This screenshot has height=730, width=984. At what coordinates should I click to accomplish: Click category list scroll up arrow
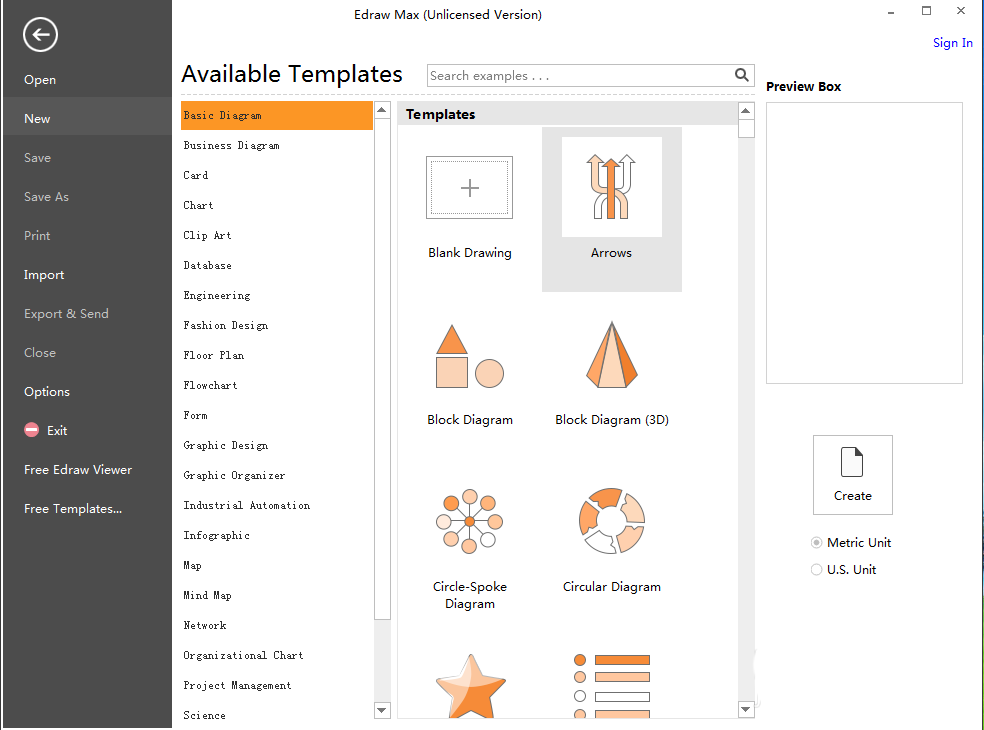[x=382, y=110]
